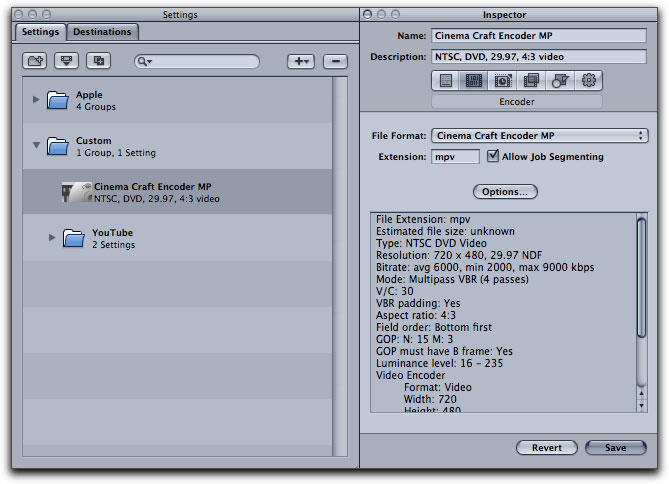
Task: Click the summary text scrollbar thumb
Action: pos(641,277)
